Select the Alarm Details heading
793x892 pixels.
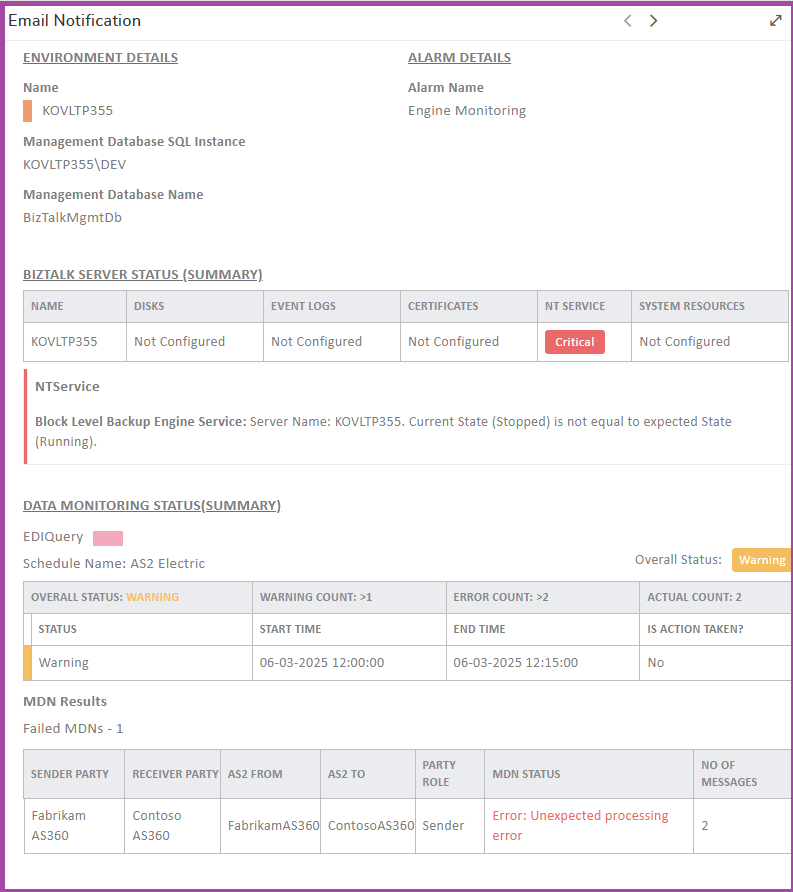(459, 57)
